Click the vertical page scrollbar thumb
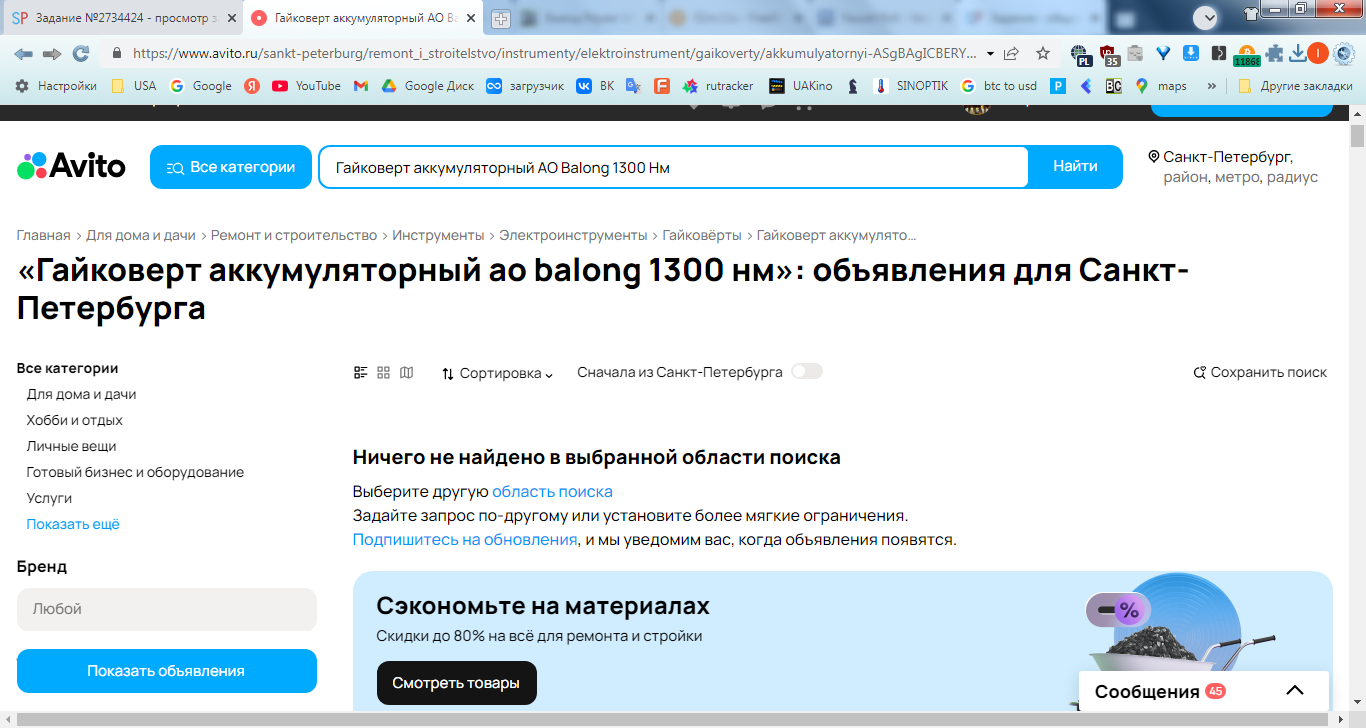The image size is (1366, 728). [x=1357, y=137]
